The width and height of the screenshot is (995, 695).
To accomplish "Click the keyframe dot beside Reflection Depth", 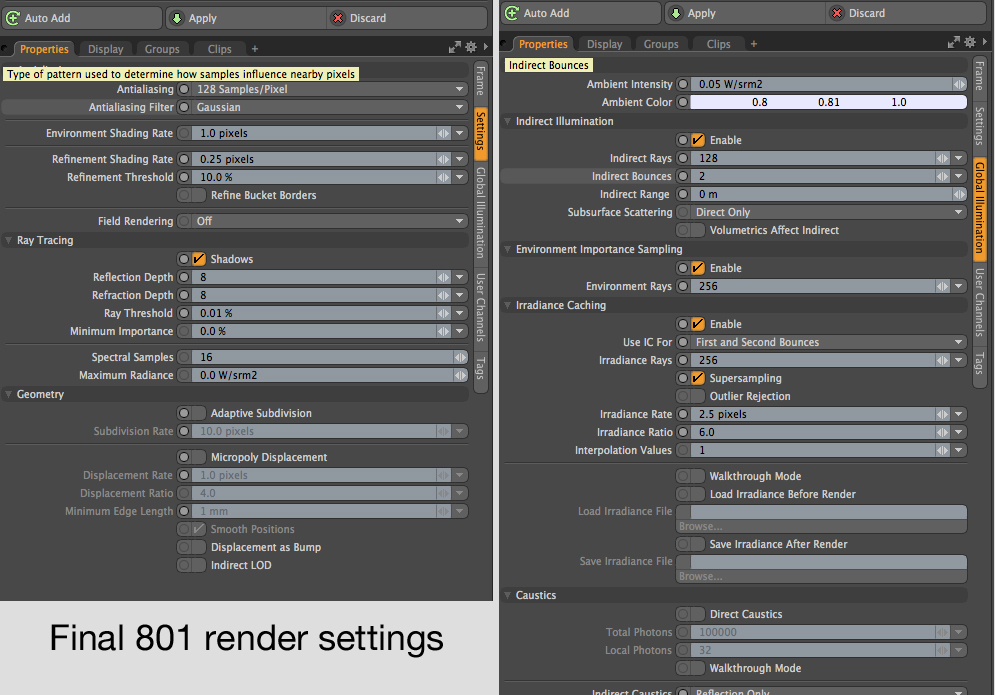I will pyautogui.click(x=183, y=277).
